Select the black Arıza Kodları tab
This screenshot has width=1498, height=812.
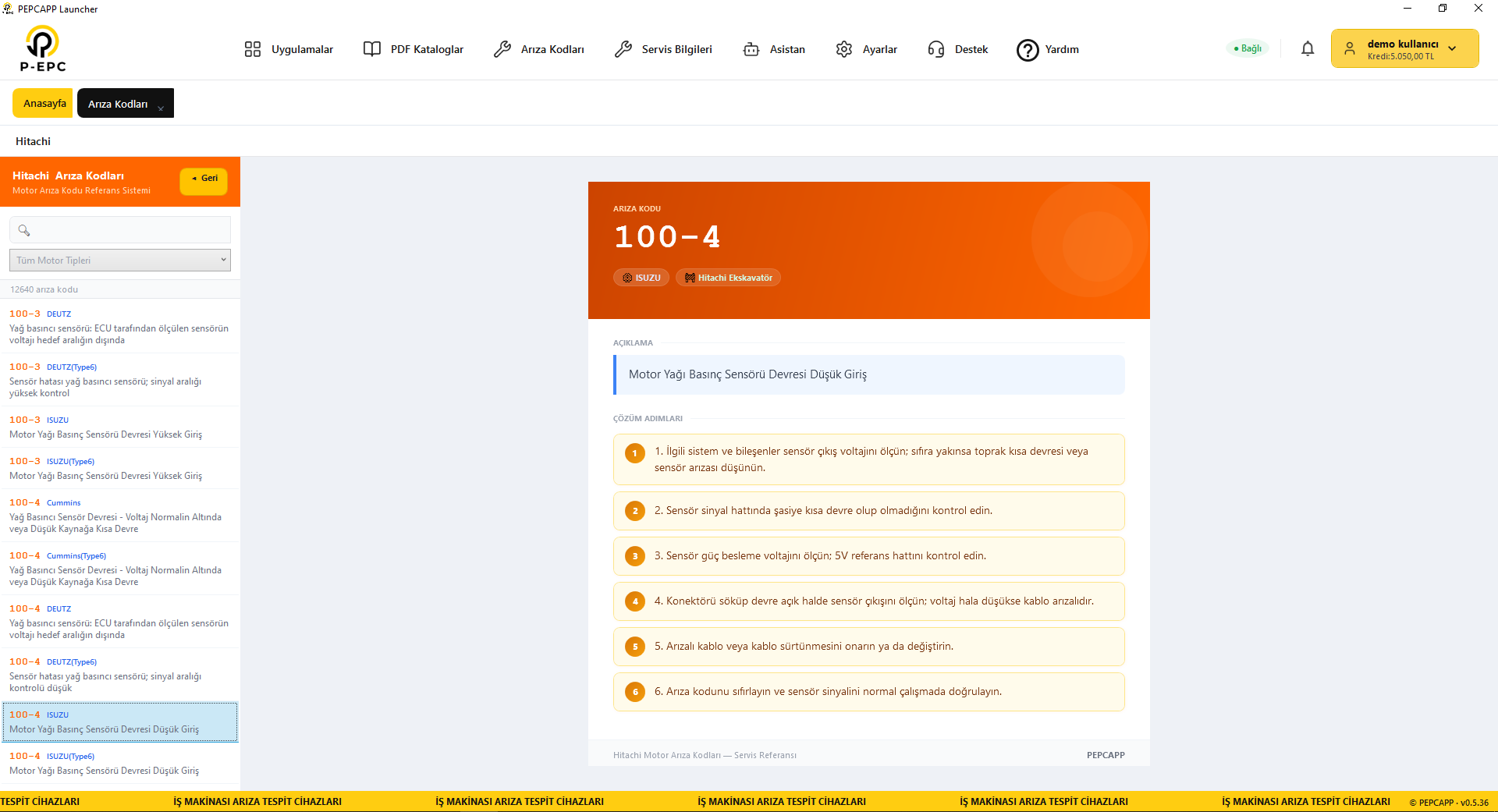click(x=126, y=103)
